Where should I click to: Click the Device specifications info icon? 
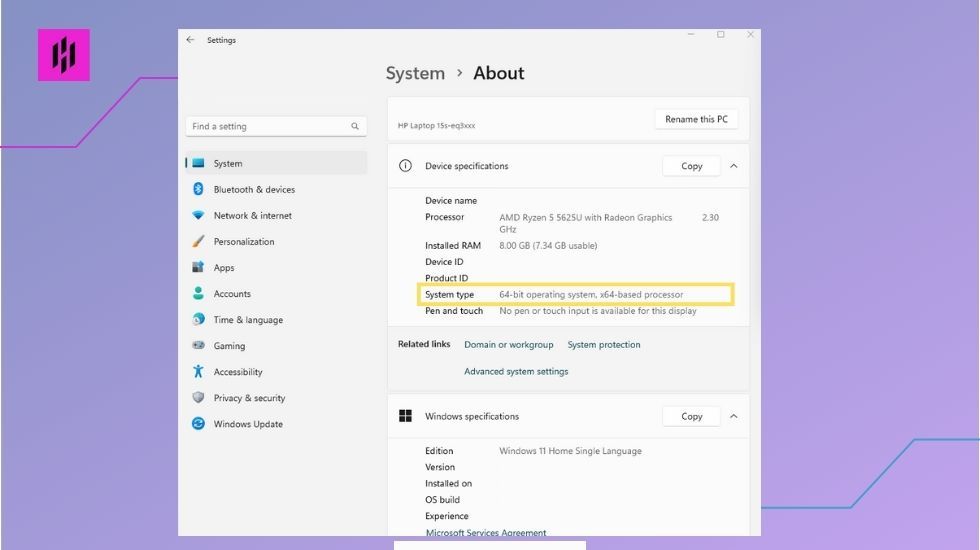point(405,166)
